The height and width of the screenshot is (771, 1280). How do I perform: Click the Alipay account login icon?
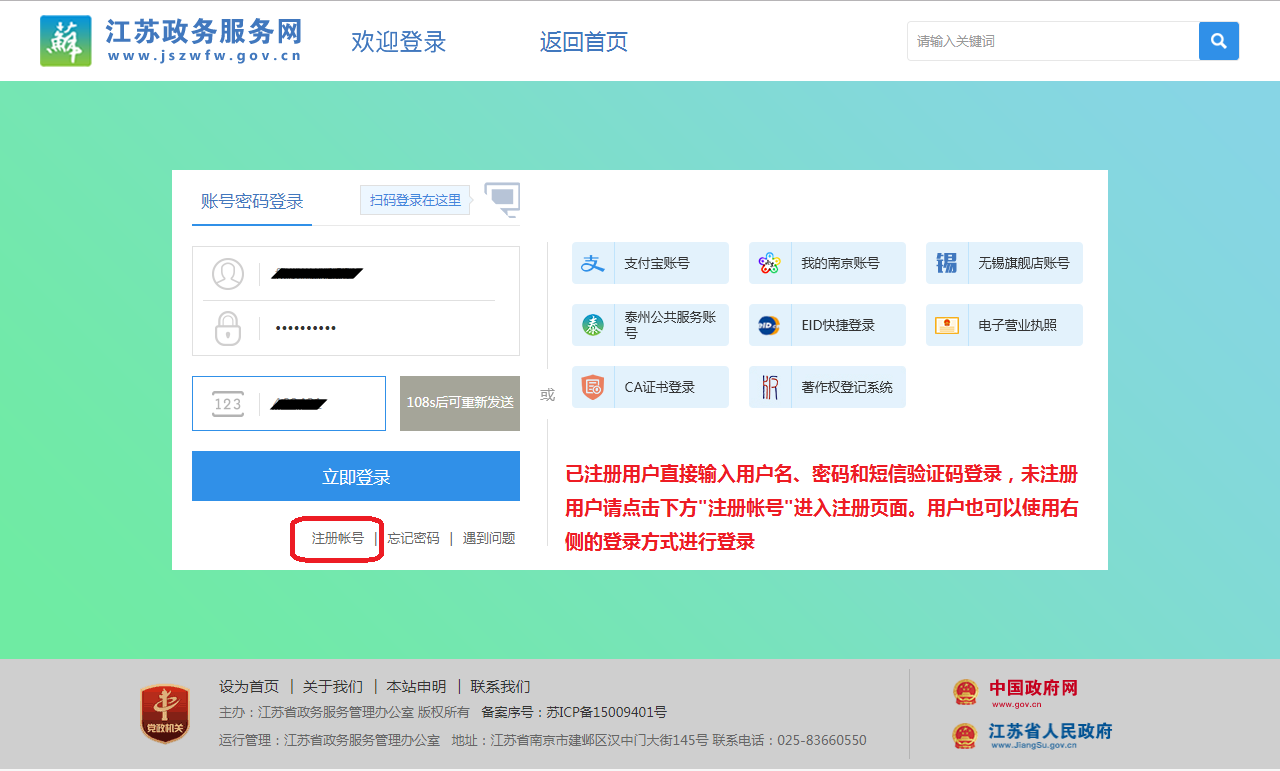(x=594, y=263)
